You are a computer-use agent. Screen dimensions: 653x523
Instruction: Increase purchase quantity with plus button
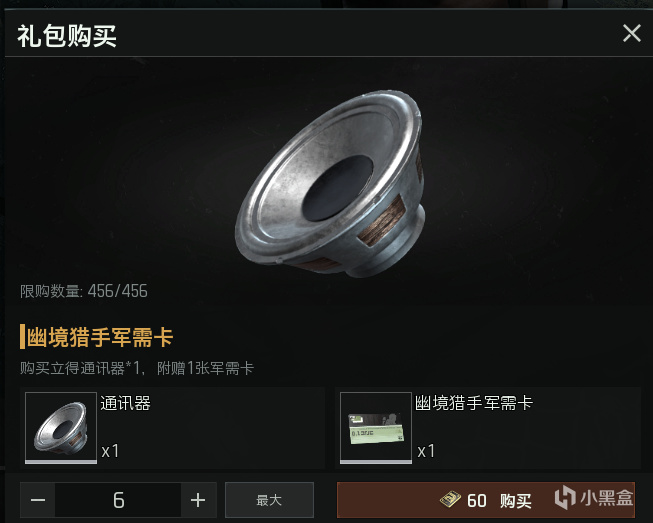point(198,500)
